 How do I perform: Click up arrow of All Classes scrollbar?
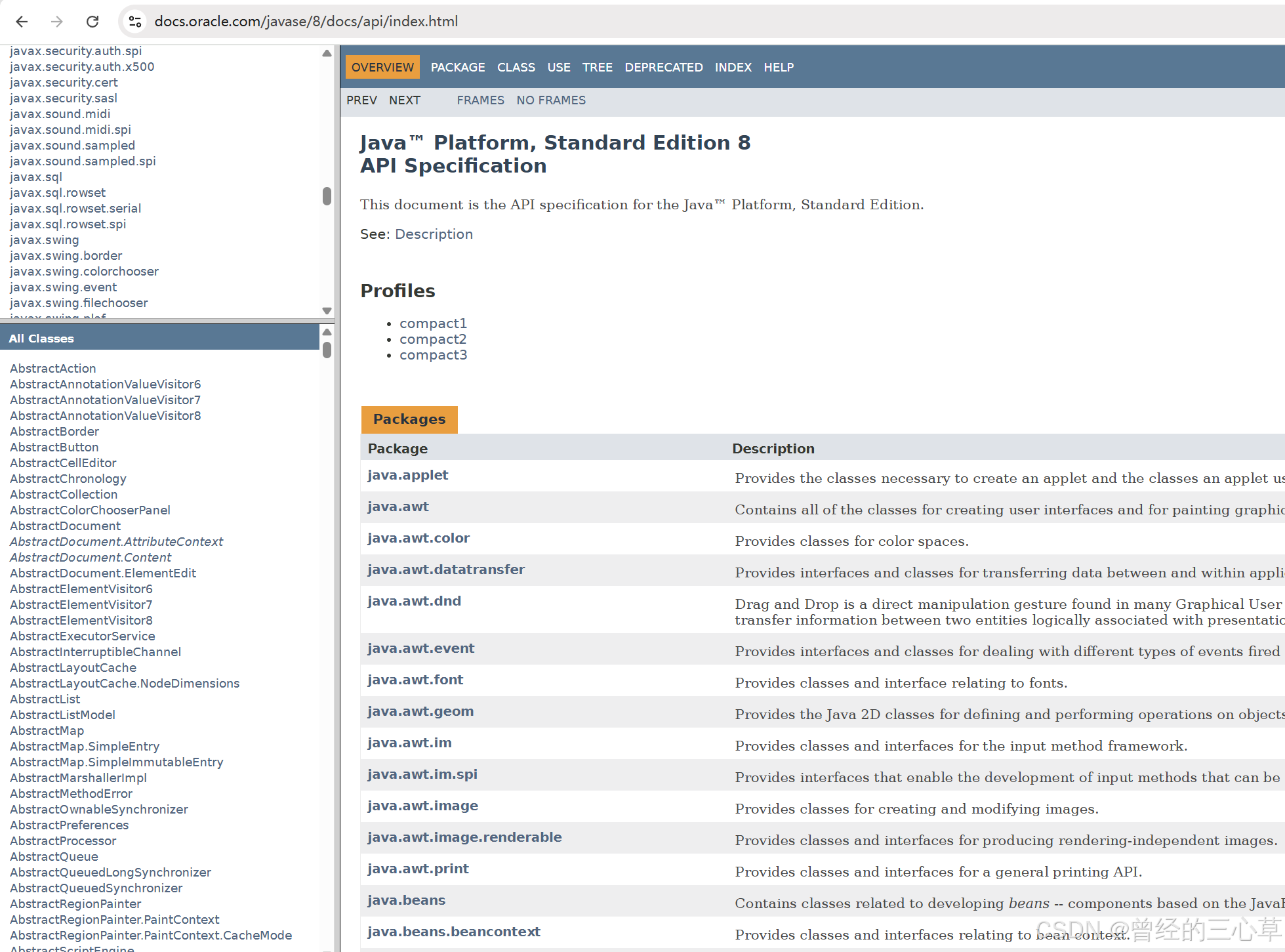click(327, 332)
